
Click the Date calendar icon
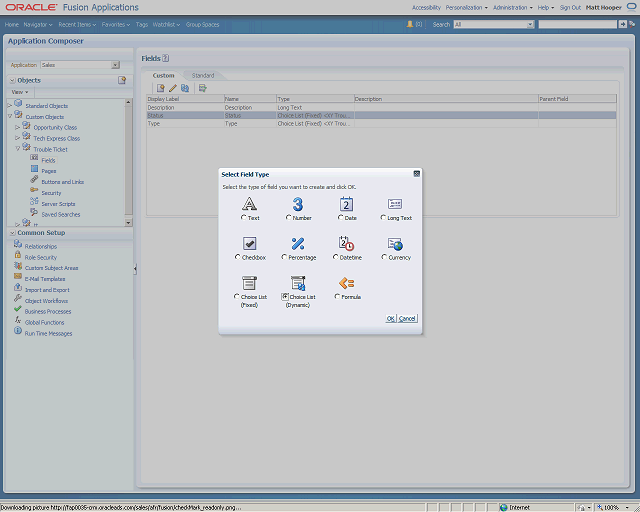[346, 204]
